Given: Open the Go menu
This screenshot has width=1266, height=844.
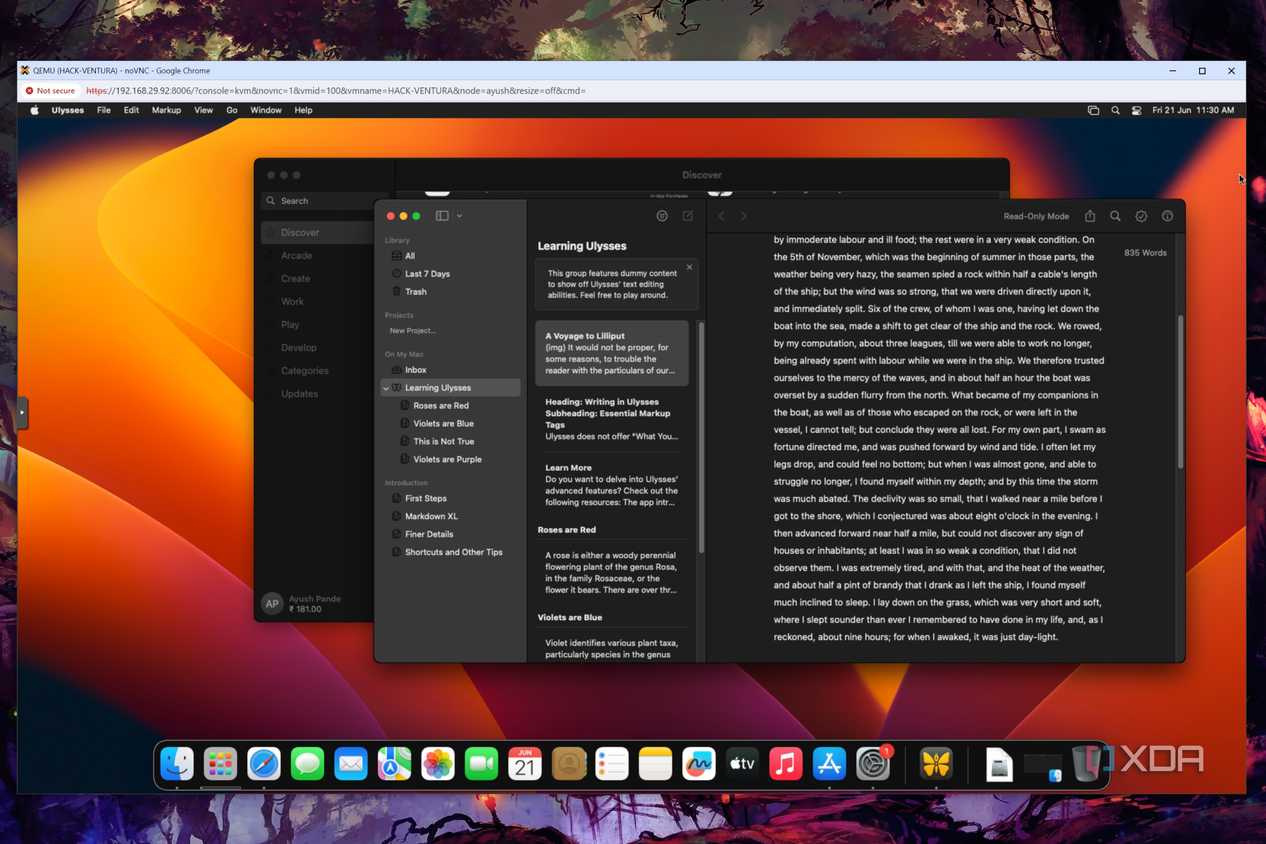Looking at the screenshot, I should 232,111.
